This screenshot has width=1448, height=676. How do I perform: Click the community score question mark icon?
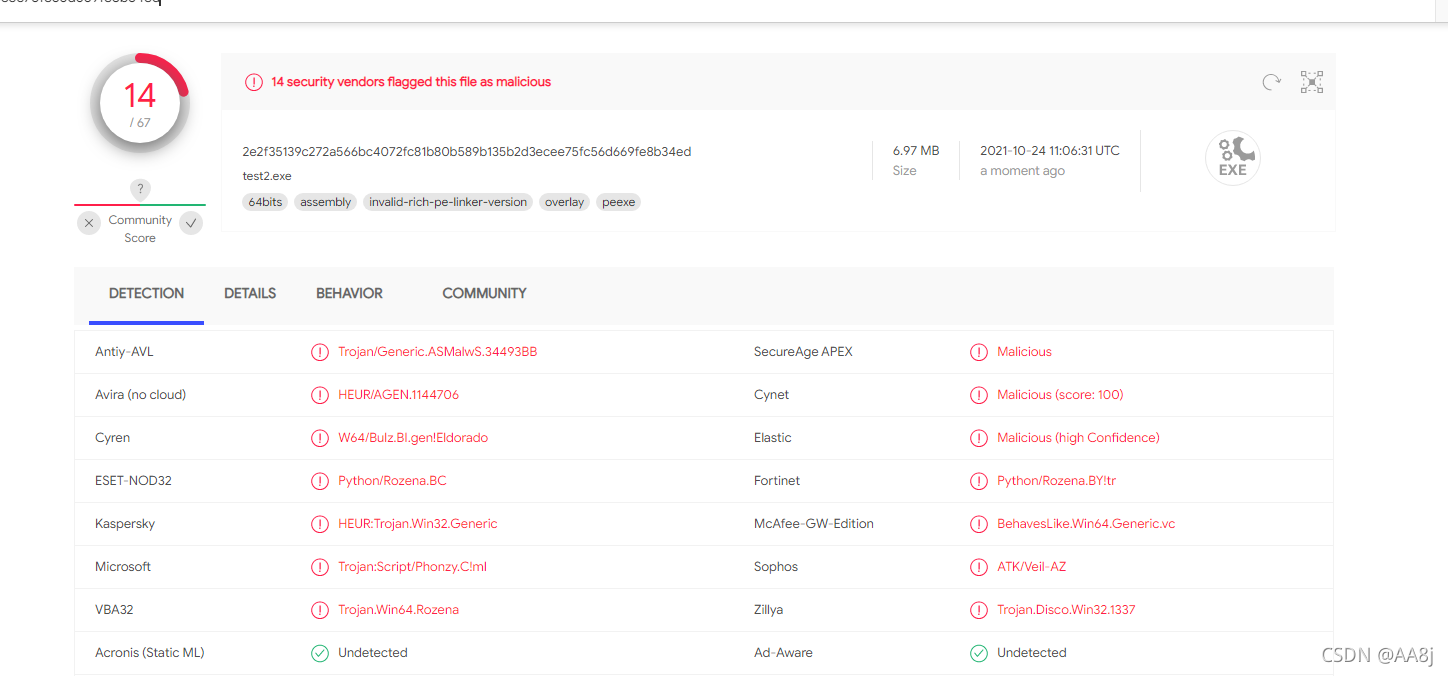(x=140, y=189)
